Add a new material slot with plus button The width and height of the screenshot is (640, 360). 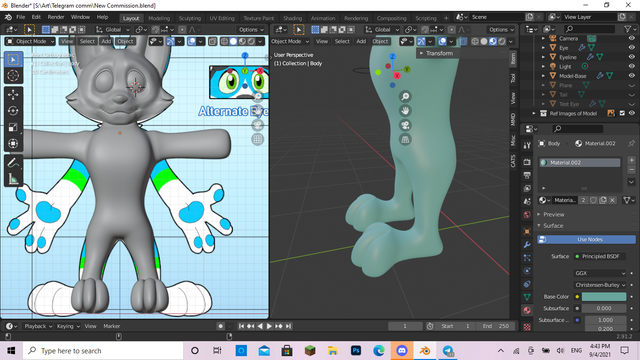tap(631, 160)
